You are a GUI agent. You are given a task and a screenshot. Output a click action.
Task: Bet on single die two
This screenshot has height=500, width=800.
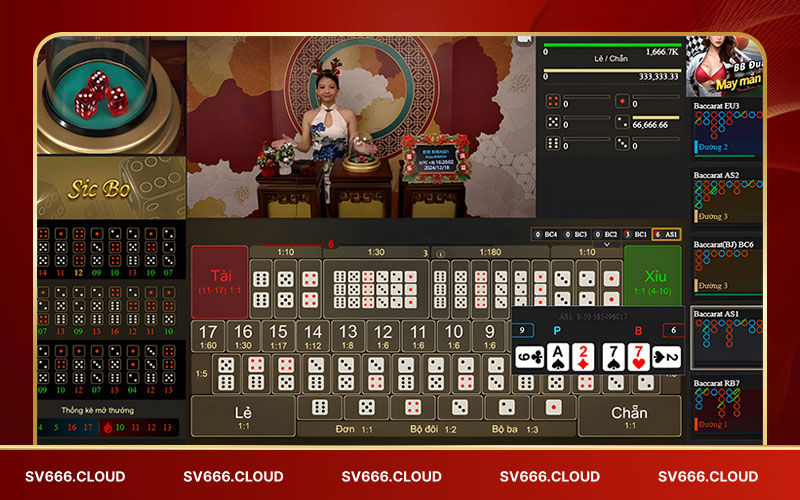click(507, 408)
